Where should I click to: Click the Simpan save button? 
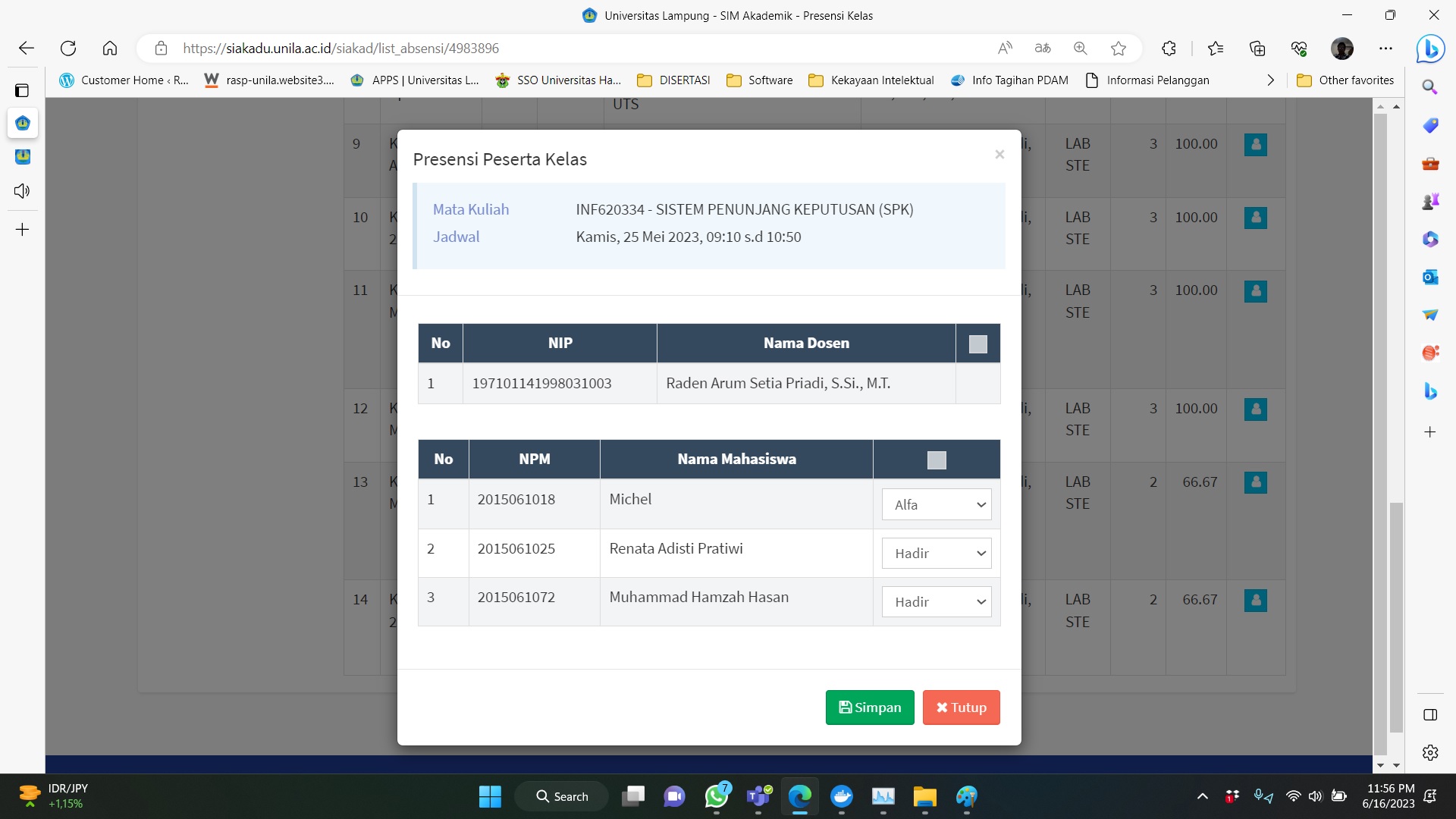869,708
